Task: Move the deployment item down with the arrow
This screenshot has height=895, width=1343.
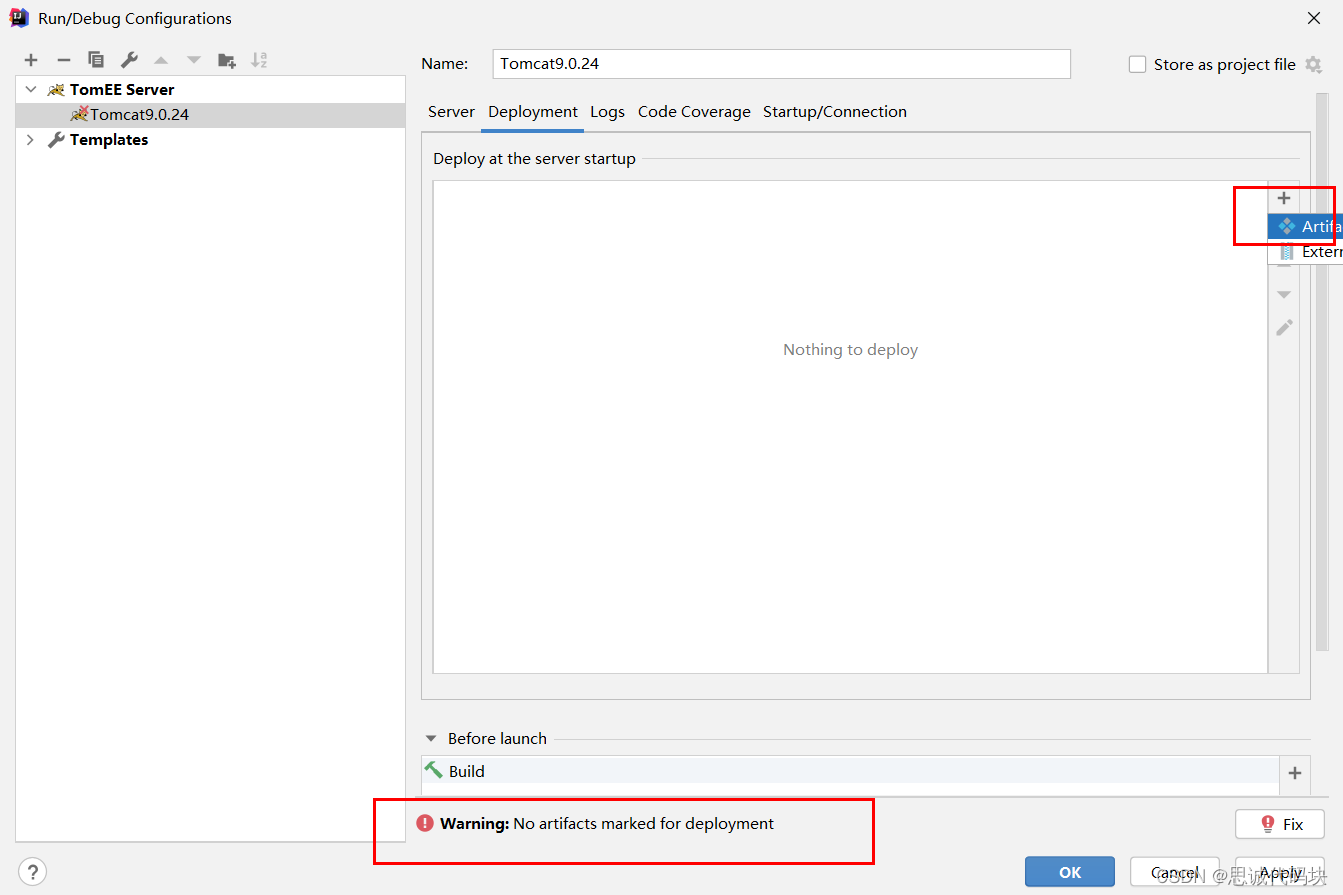Action: point(1284,295)
